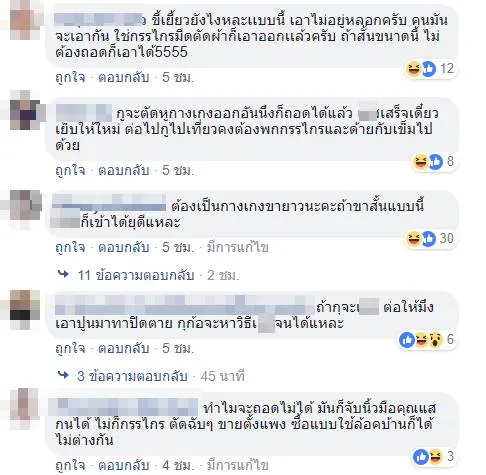Open มีการแก้ไข edit history on last comment

click(x=238, y=465)
